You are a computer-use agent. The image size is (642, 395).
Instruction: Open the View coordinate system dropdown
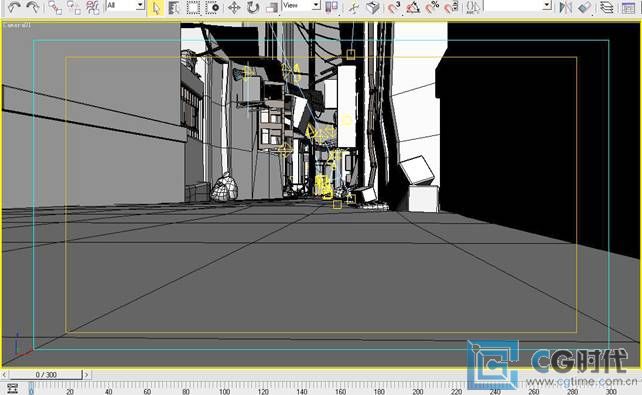click(x=301, y=5)
